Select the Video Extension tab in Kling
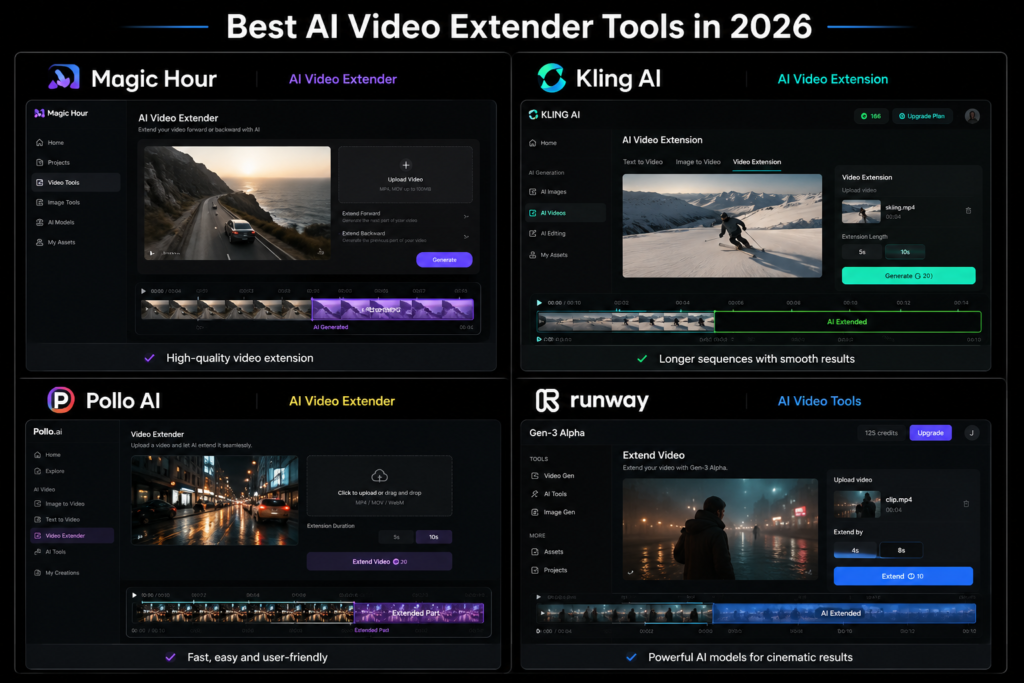 click(x=757, y=162)
